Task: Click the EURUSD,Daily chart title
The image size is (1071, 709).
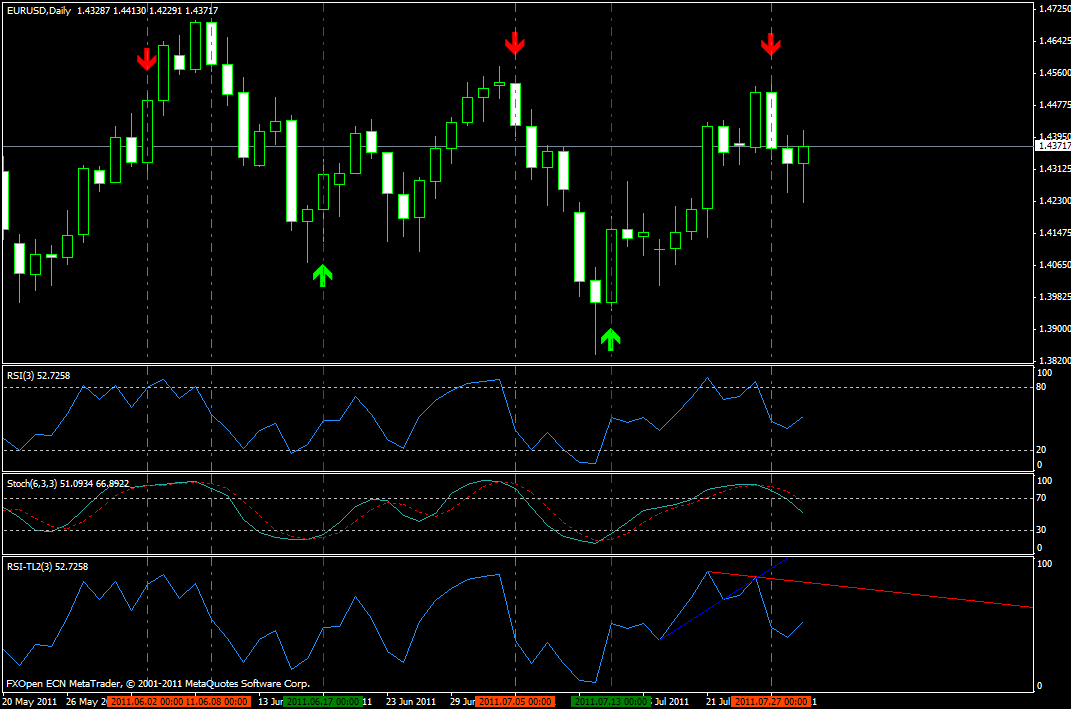Action: click(x=38, y=10)
